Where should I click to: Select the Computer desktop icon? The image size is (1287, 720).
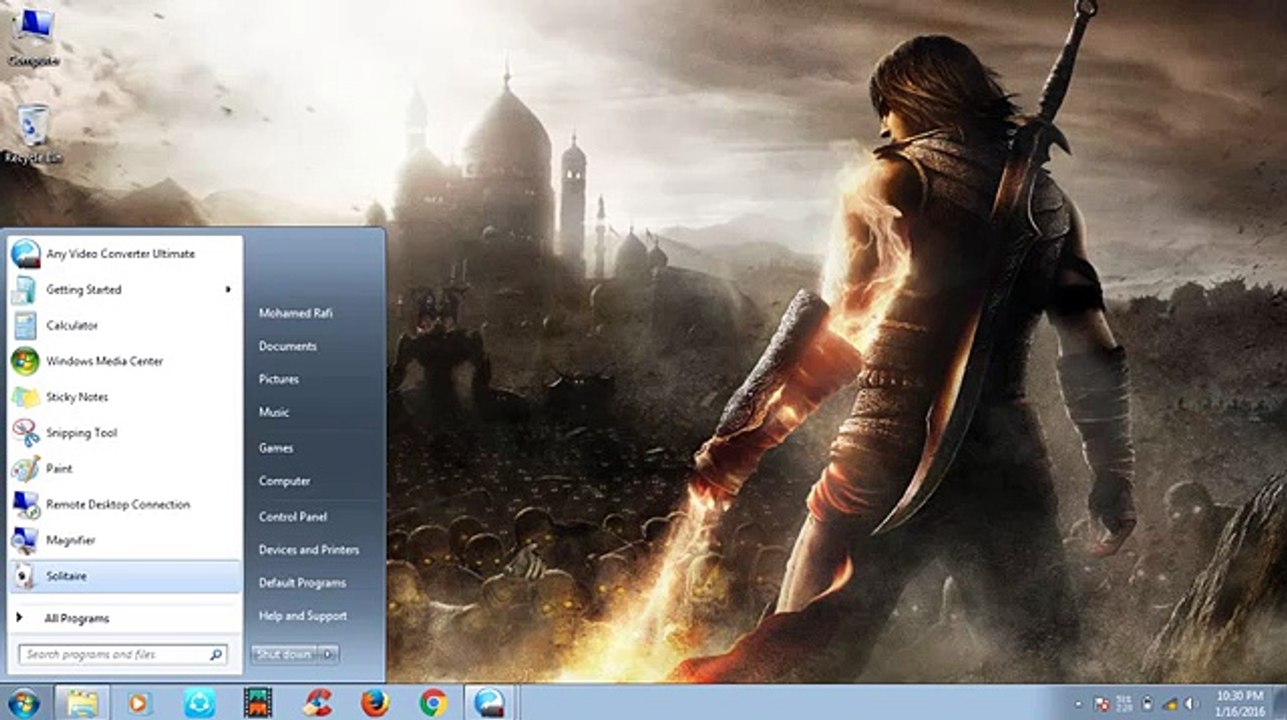(33, 38)
